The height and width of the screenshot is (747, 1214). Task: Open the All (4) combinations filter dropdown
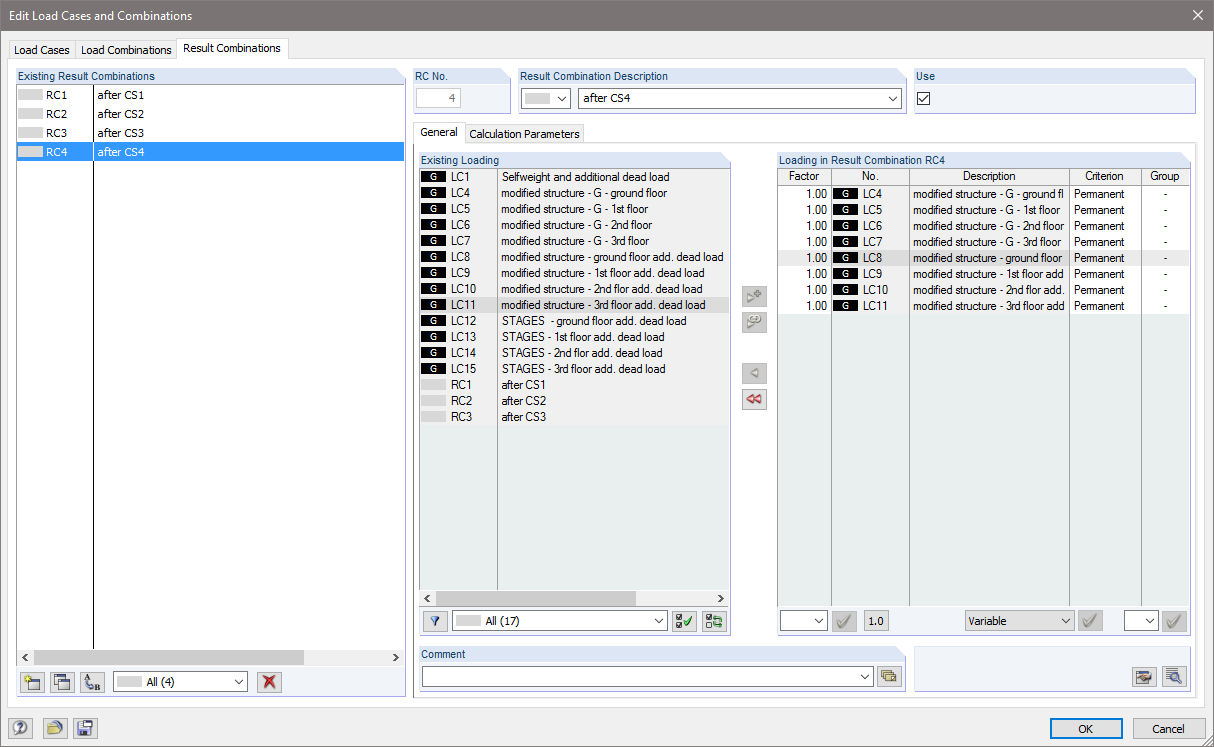click(180, 682)
